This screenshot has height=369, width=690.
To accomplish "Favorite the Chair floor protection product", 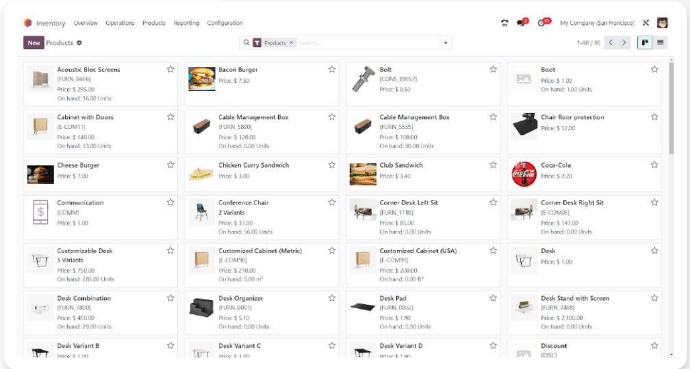I will (654, 117).
